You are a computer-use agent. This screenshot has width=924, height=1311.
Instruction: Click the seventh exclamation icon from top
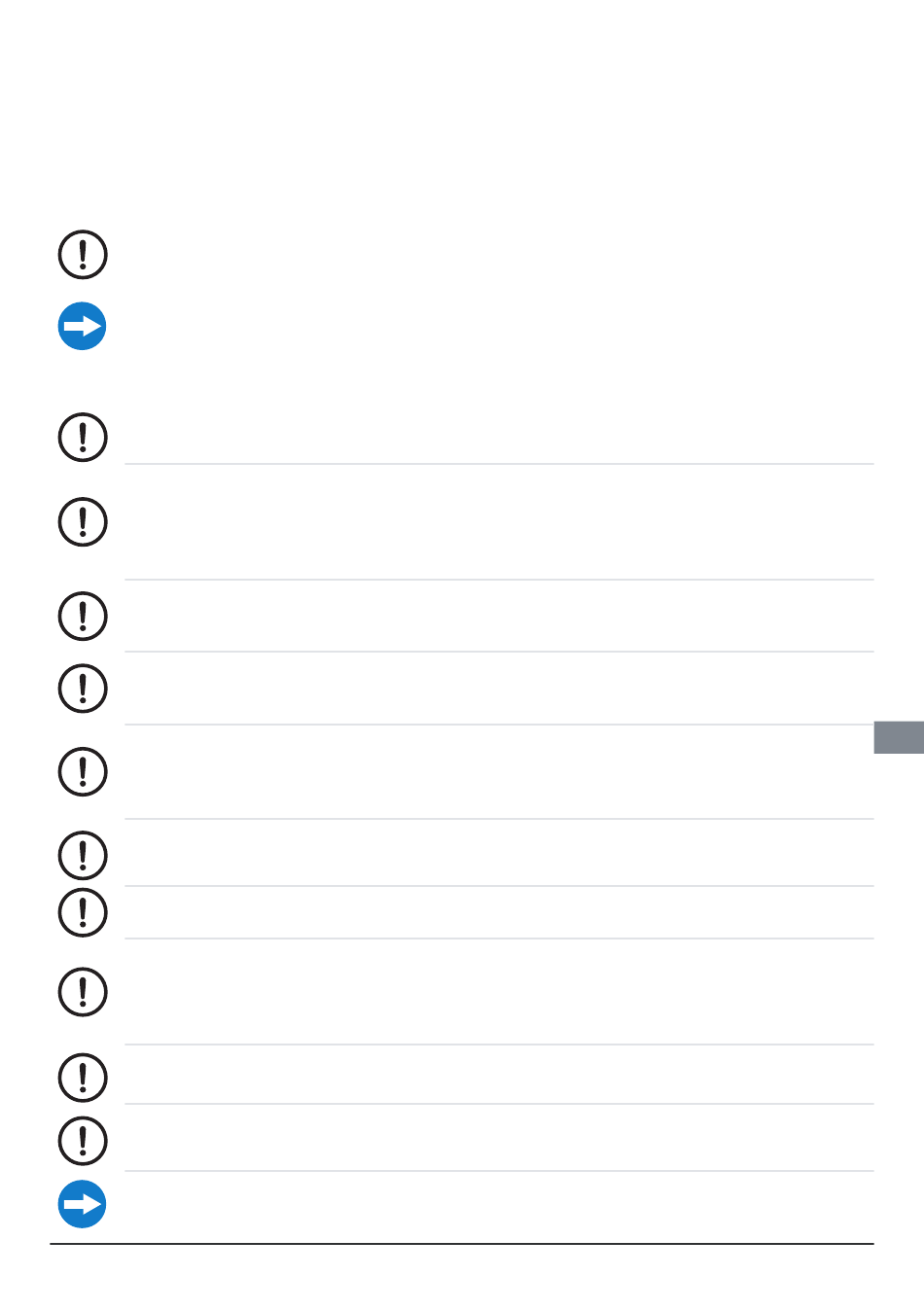(83, 855)
